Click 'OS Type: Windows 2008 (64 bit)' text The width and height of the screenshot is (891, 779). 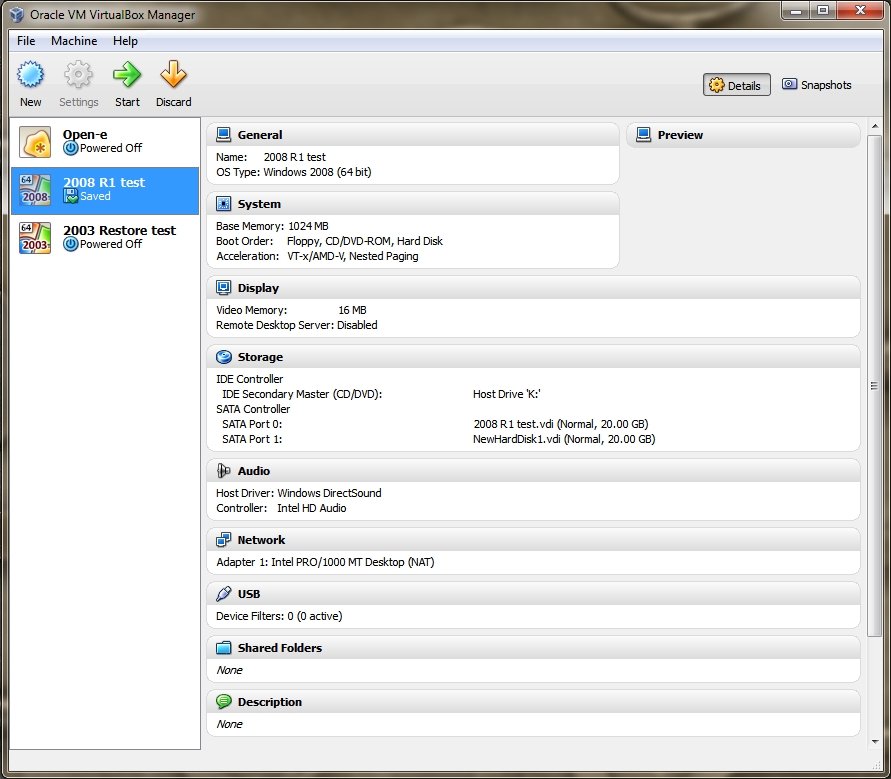294,172
